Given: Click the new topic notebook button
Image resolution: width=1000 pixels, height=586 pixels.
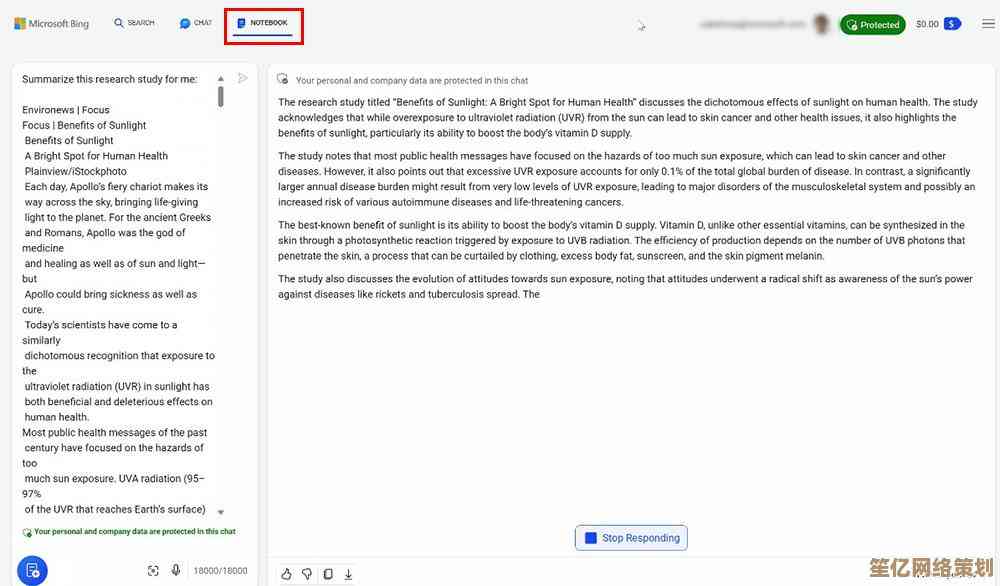Looking at the screenshot, I should (32, 570).
